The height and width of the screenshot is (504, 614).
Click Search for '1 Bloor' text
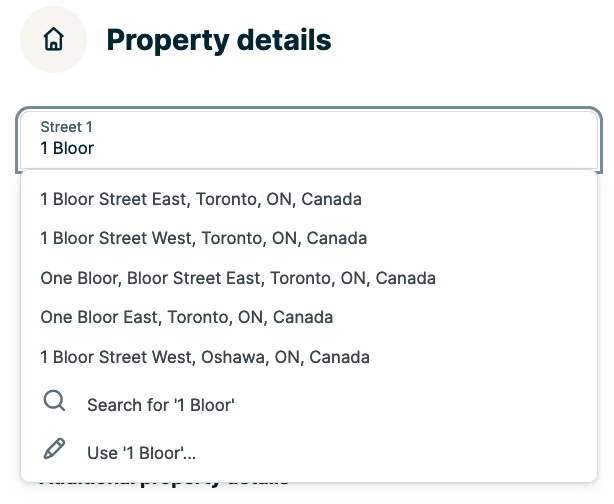160,405
